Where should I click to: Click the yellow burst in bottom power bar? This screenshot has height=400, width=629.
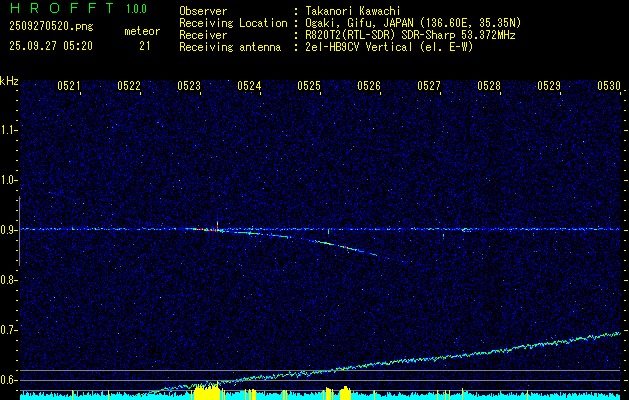[x=204, y=390]
